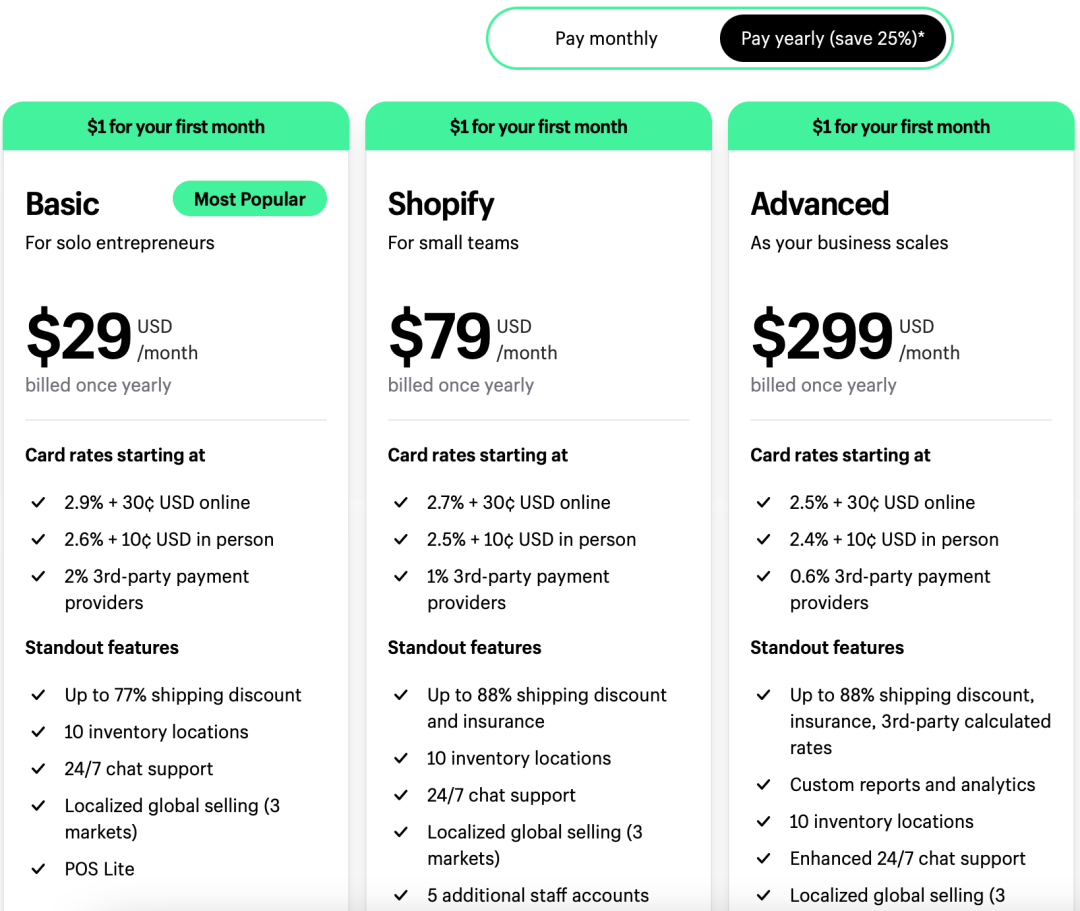Screen dimensions: 1080x911
Task: Click the Basic plan's $1 first month banner
Action: pyautogui.click(x=176, y=126)
